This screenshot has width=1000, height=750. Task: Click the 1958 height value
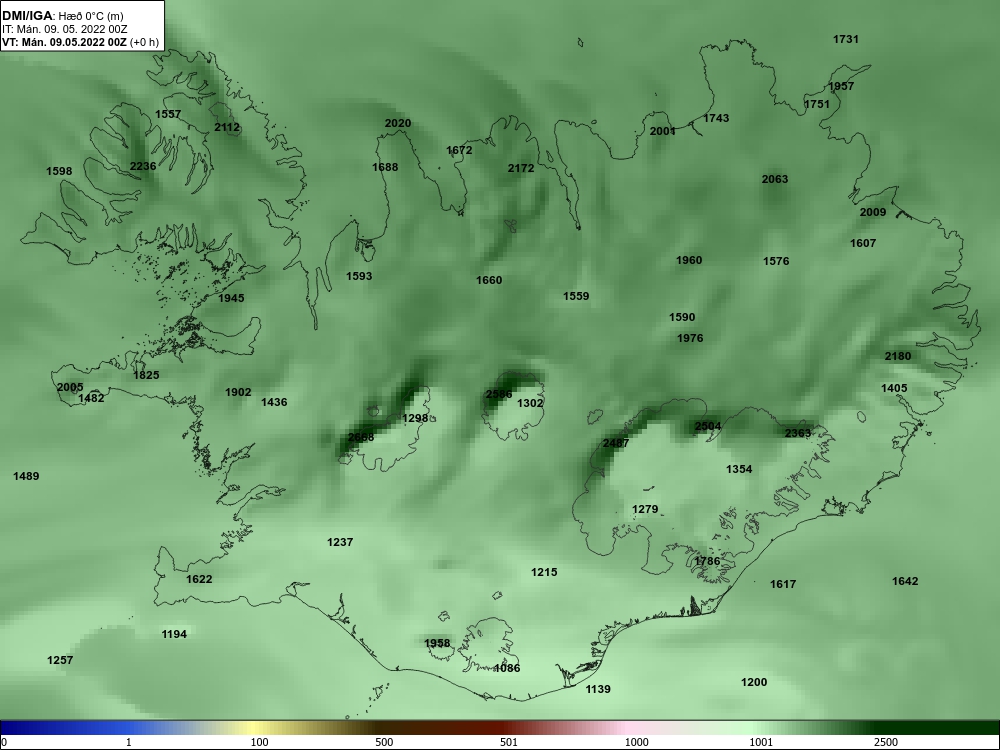[x=437, y=643]
